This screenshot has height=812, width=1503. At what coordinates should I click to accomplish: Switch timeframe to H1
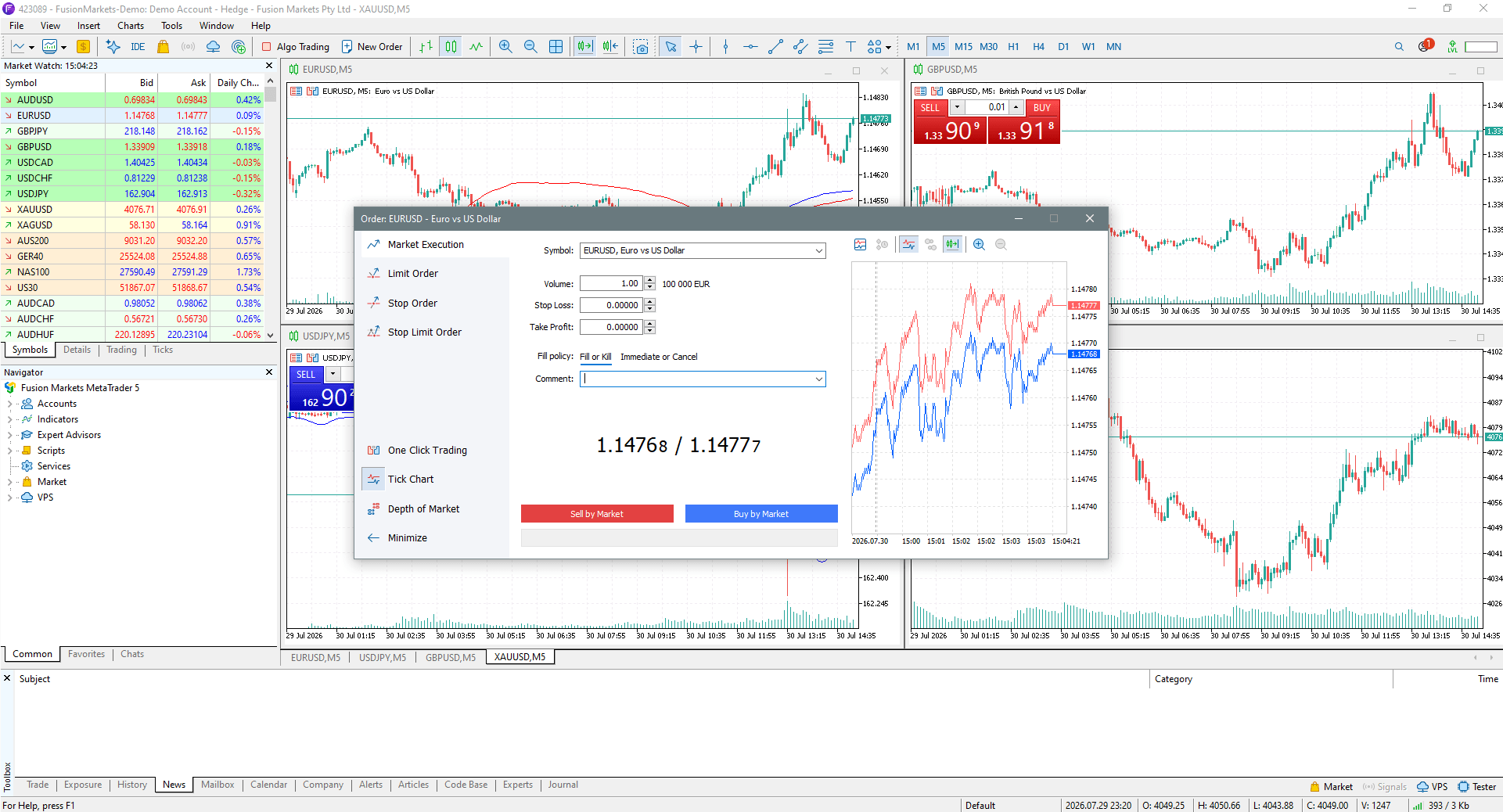[x=1013, y=47]
